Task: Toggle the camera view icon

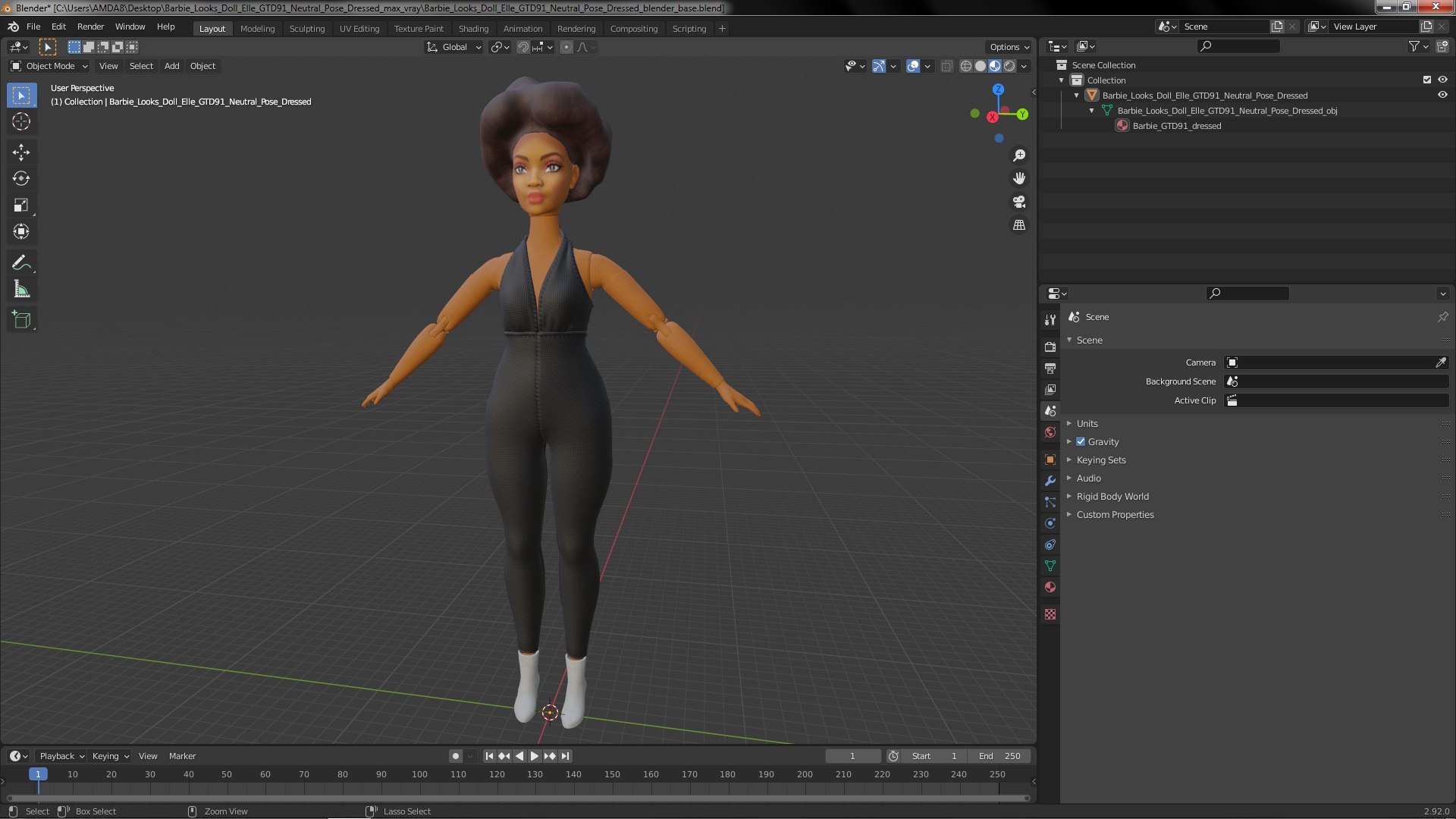Action: coord(1019,202)
